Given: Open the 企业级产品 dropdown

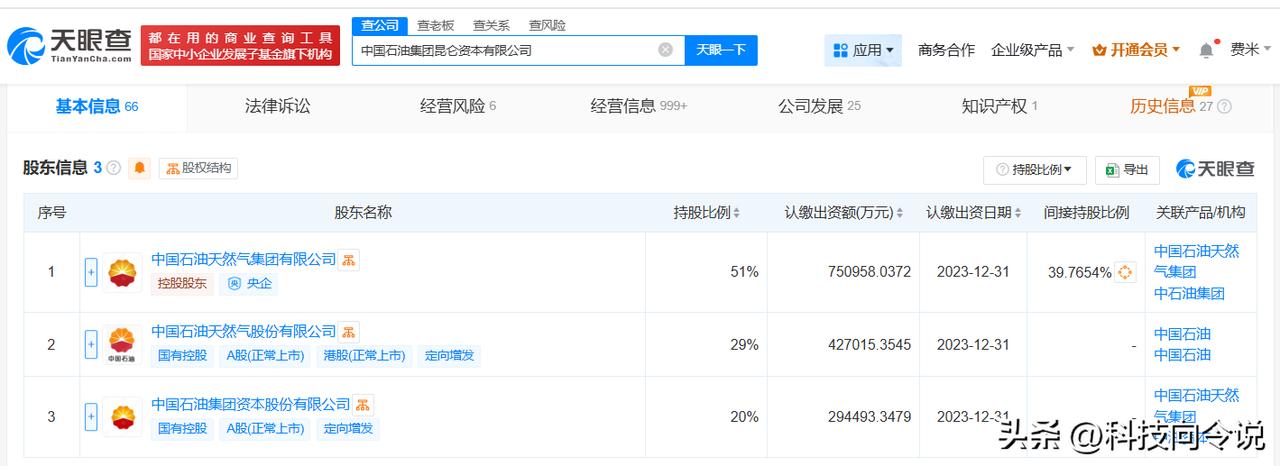Looking at the screenshot, I should [x=1033, y=50].
